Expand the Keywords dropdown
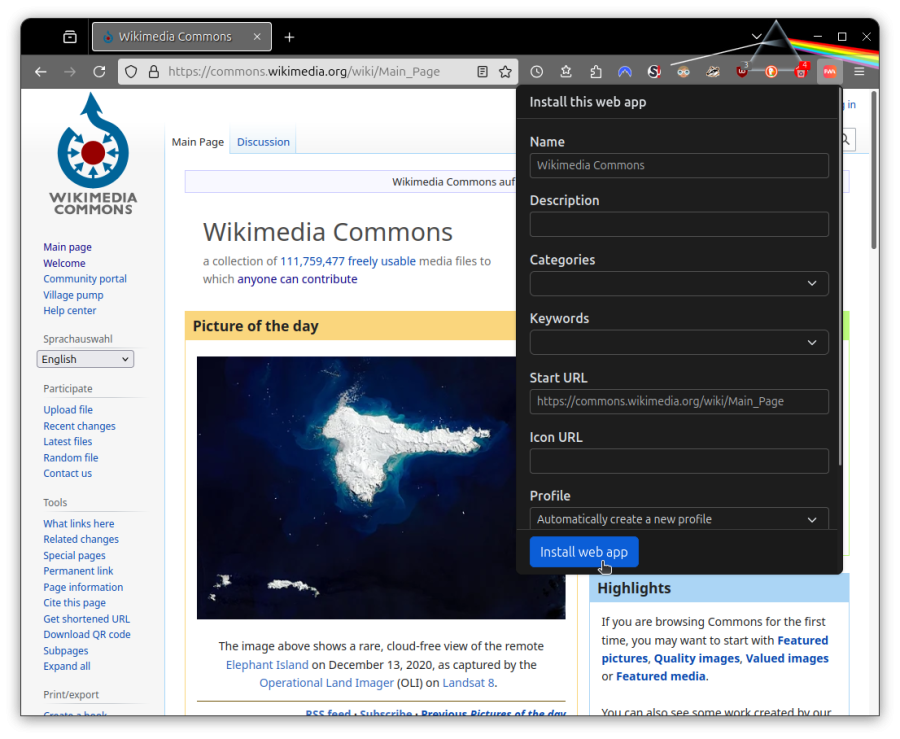This screenshot has height=739, width=900. coord(679,343)
